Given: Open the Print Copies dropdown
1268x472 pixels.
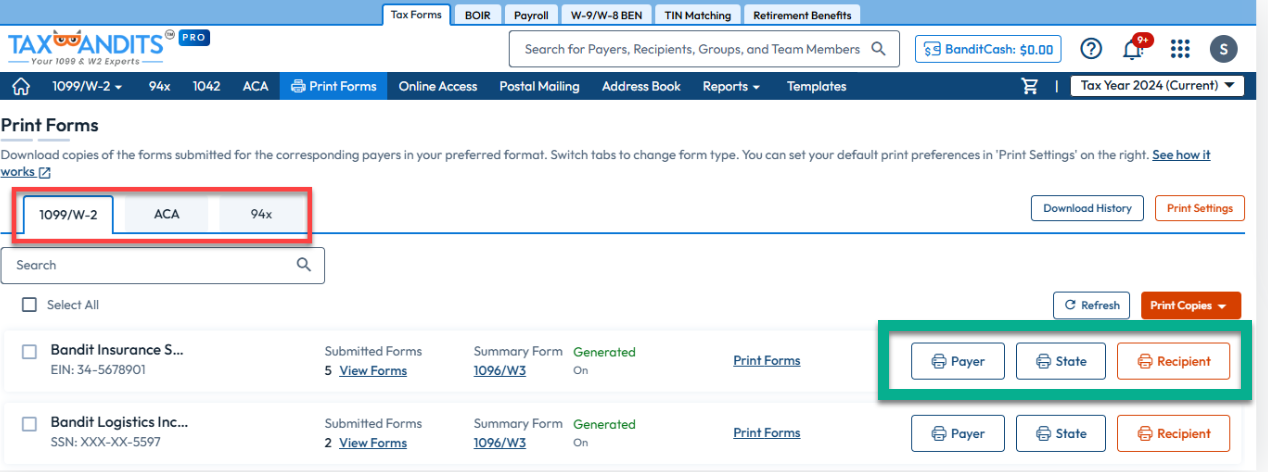Looking at the screenshot, I should [x=1190, y=306].
